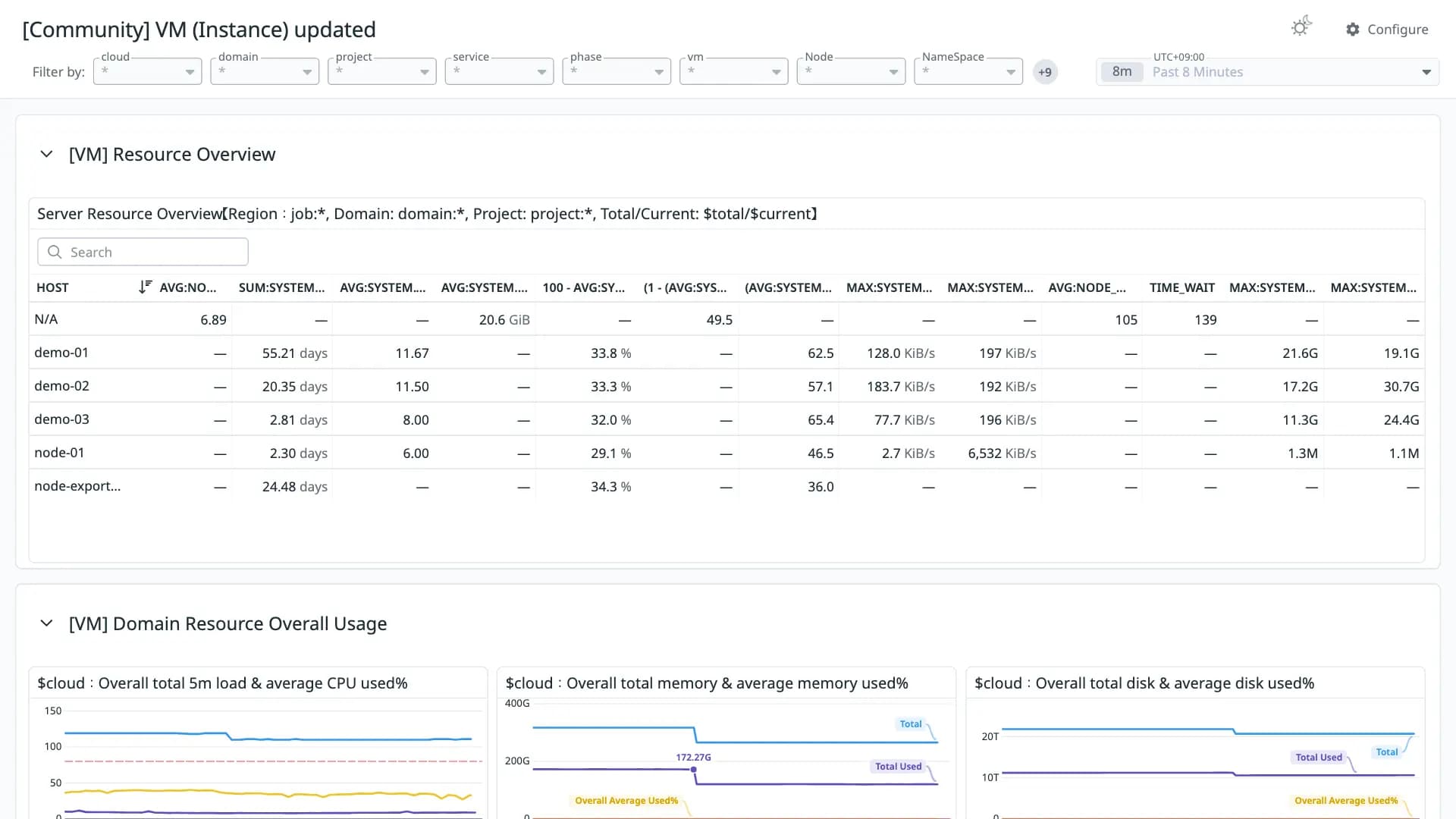Collapse the [VM] Resource Overview section
Image resolution: width=1456 pixels, height=819 pixels.
pos(46,154)
